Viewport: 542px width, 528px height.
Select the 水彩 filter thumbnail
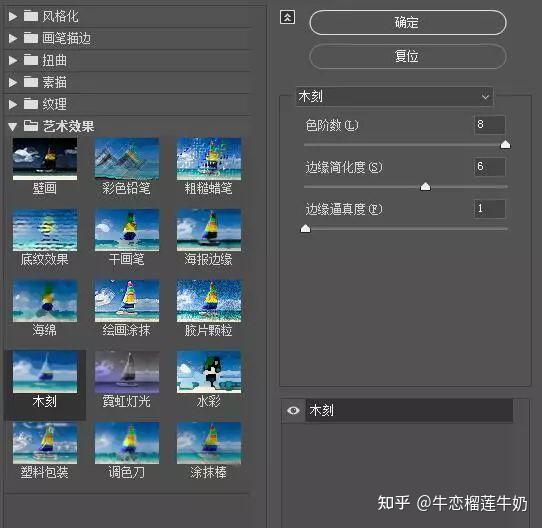coord(209,372)
